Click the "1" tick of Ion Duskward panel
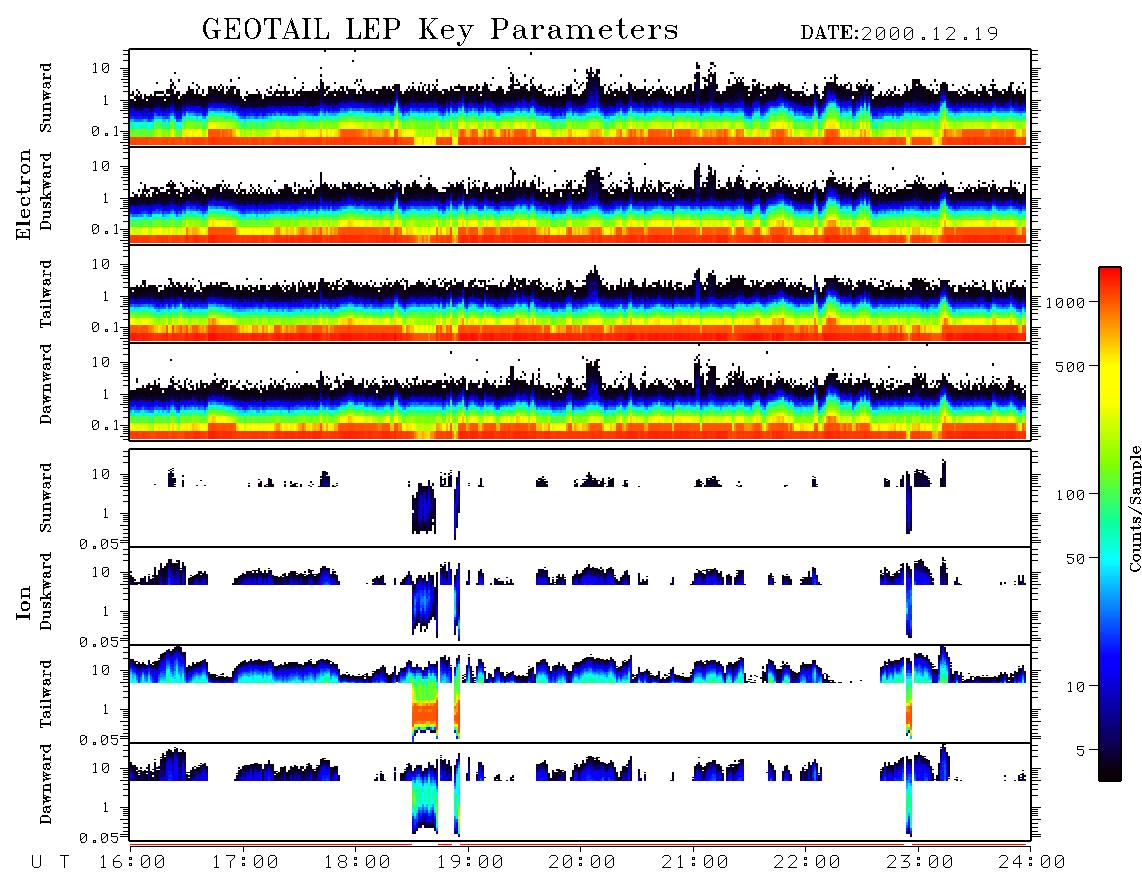The image size is (1142, 880). [106, 611]
